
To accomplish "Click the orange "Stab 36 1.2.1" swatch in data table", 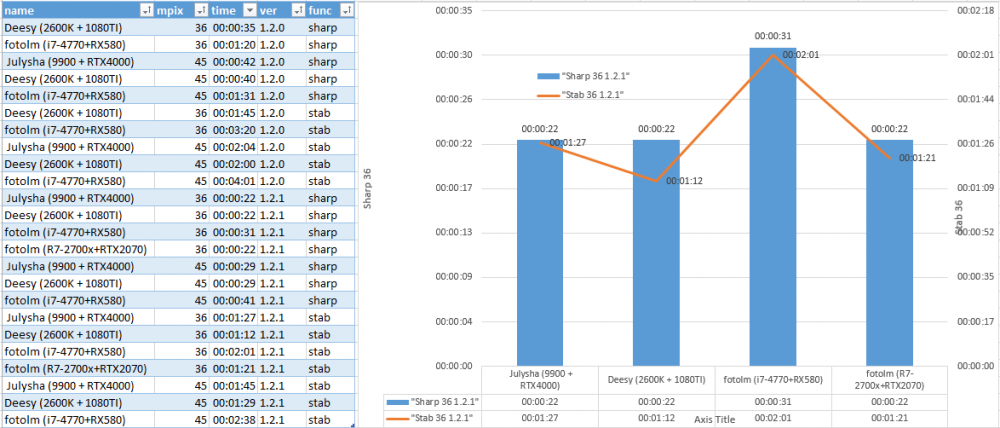I will [396, 418].
